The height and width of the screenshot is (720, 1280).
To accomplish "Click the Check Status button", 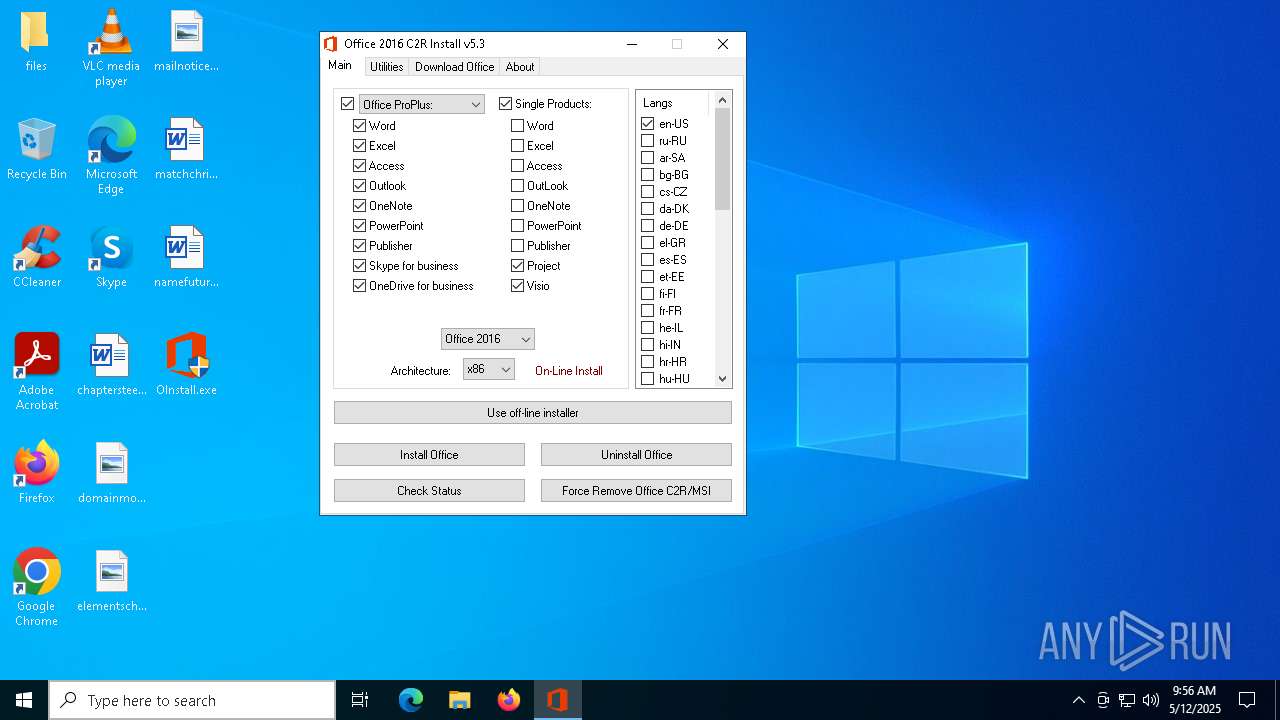I will (x=429, y=491).
